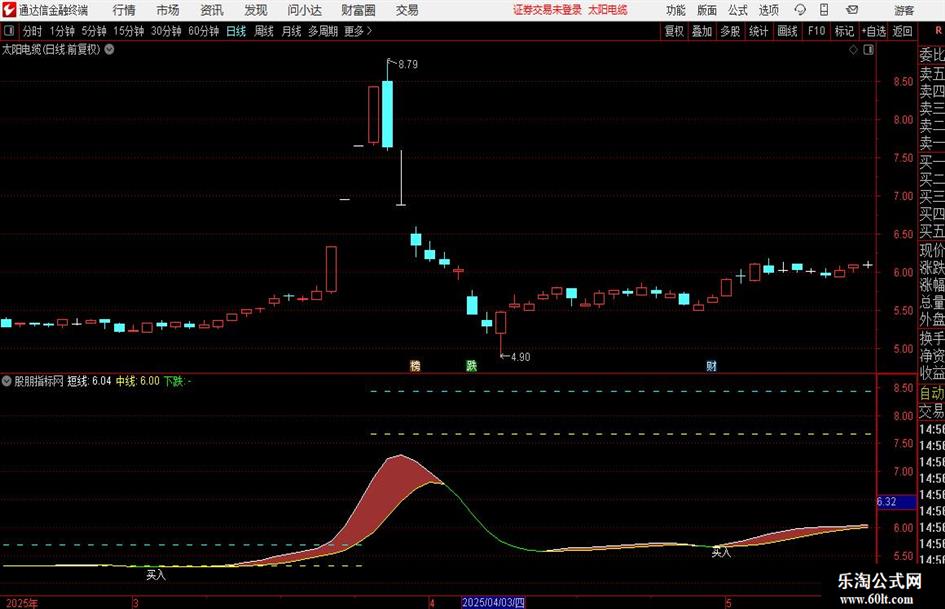Open the 功能 menu
The height and width of the screenshot is (609, 945).
point(676,10)
